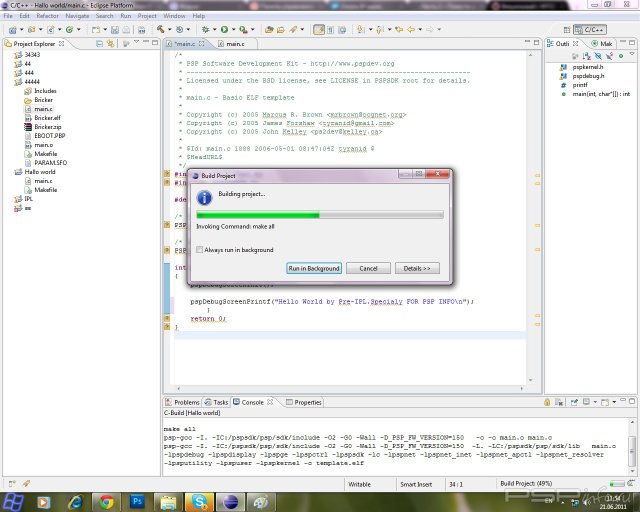Open Photoshop from the taskbar

pos(137,500)
